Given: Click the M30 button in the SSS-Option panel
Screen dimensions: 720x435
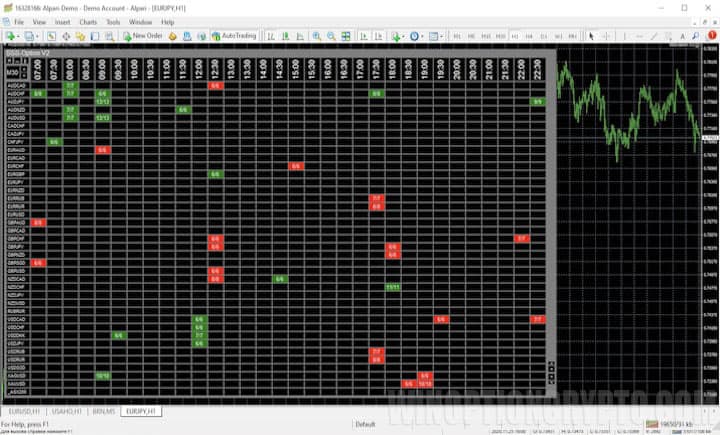Looking at the screenshot, I should click(x=12, y=72).
